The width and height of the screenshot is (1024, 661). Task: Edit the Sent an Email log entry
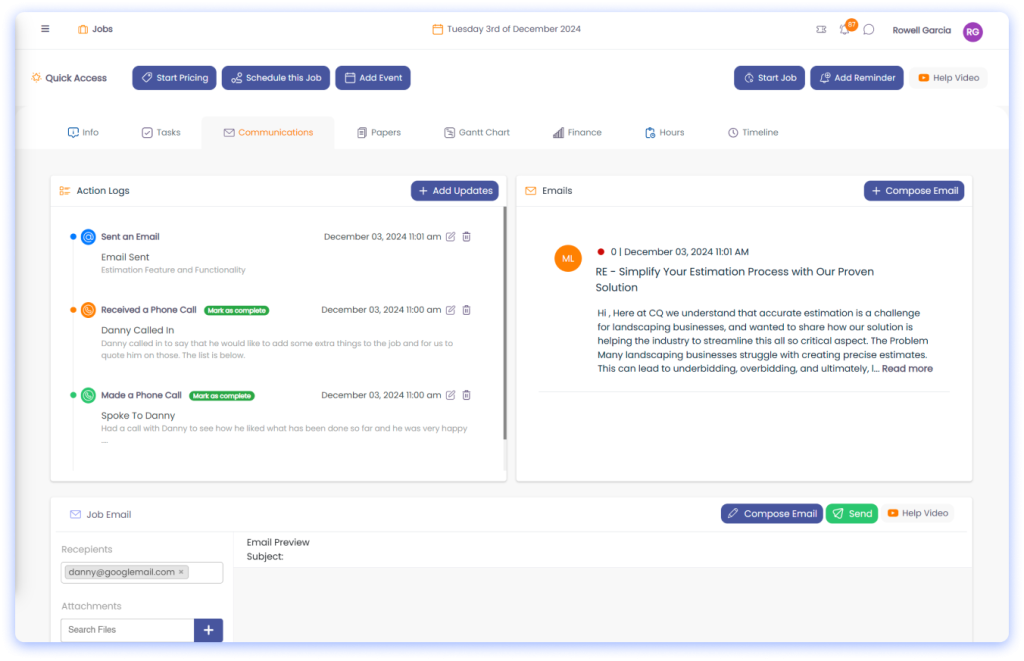[450, 237]
